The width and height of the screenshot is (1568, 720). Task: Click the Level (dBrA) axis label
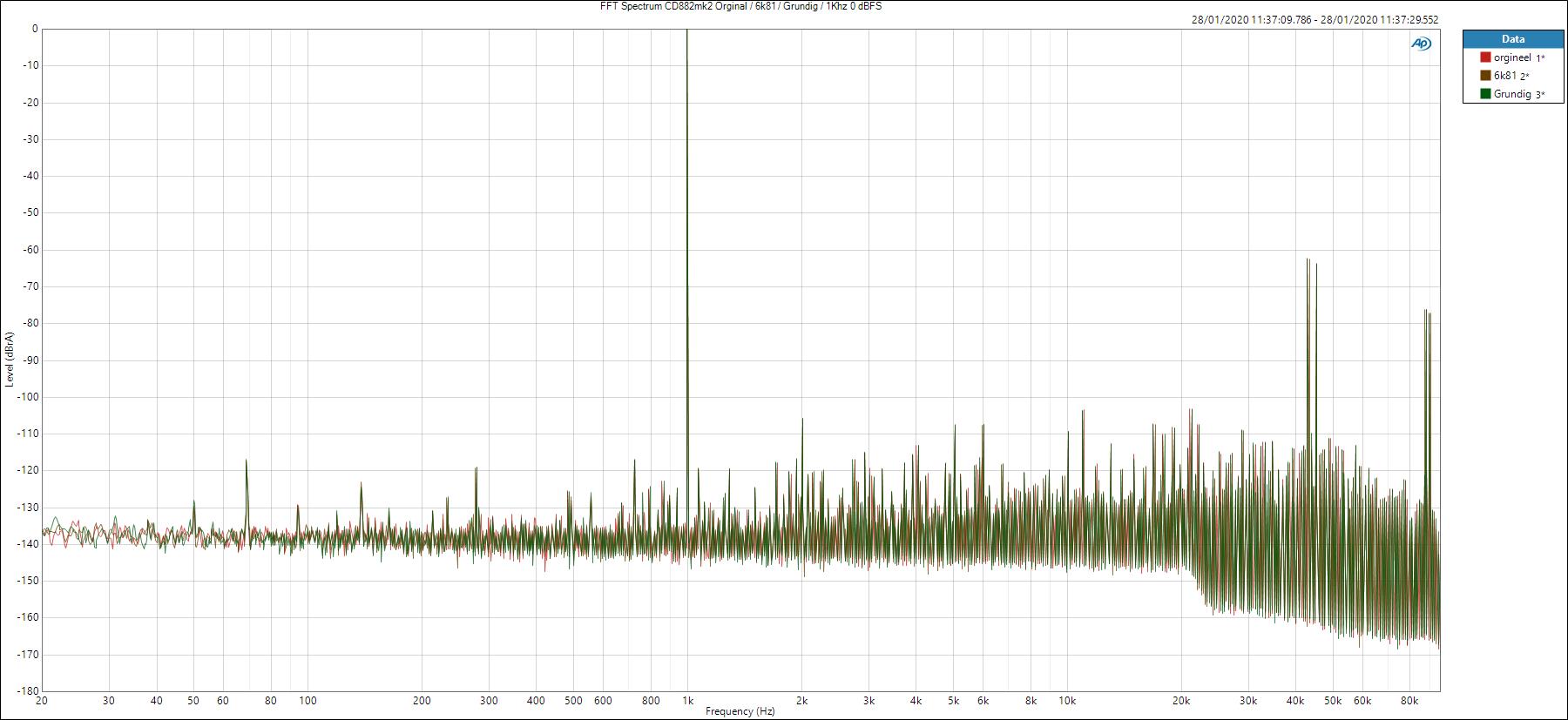(x=10, y=359)
